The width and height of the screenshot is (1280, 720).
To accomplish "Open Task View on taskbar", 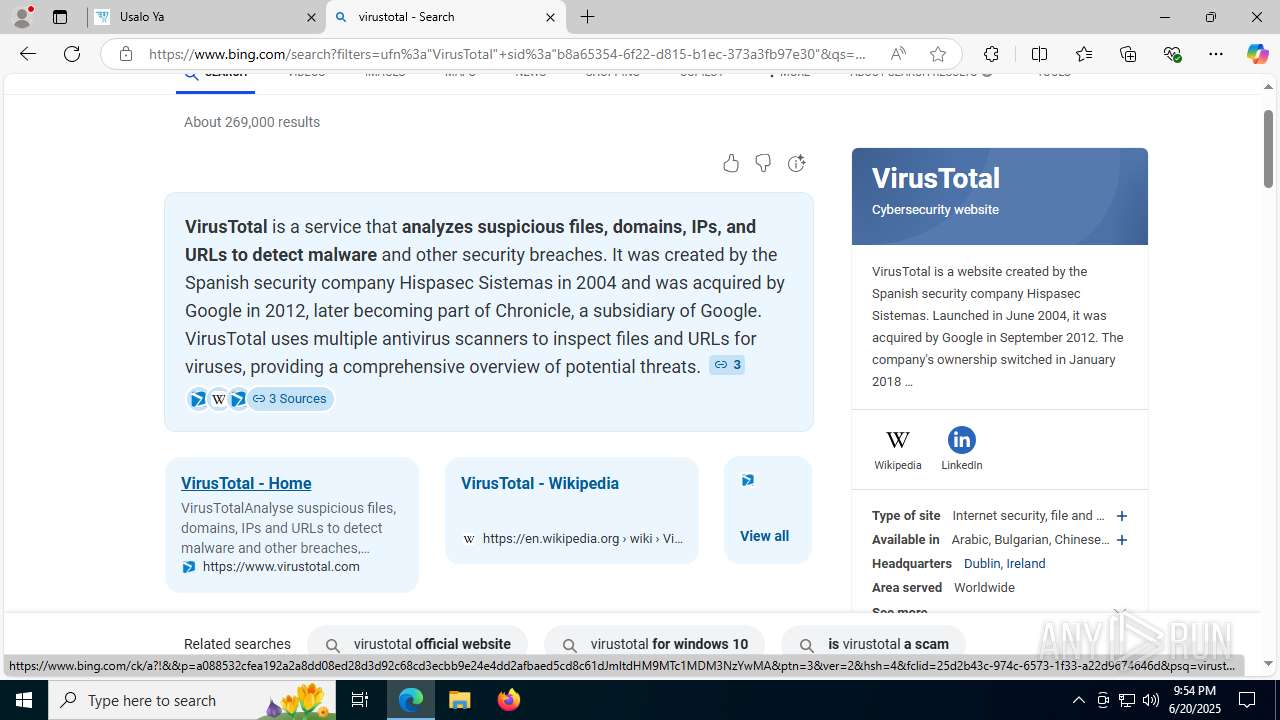I will (x=361, y=700).
